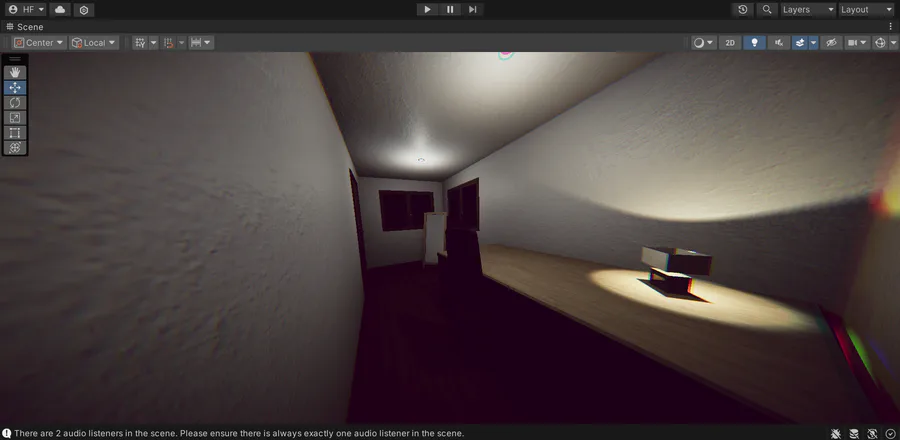Open the draw mode shading dropdown
The width and height of the screenshot is (900, 440).
[x=704, y=42]
